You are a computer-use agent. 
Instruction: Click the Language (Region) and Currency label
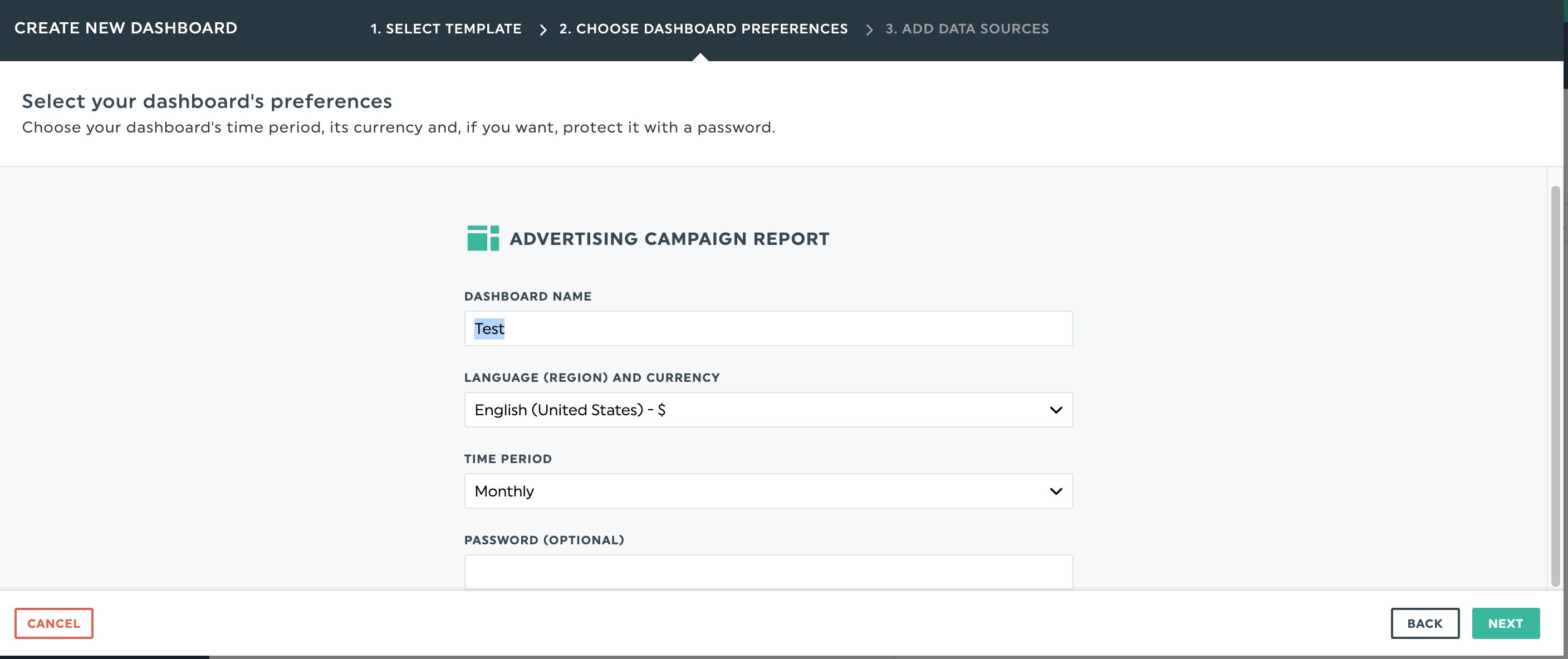point(592,377)
